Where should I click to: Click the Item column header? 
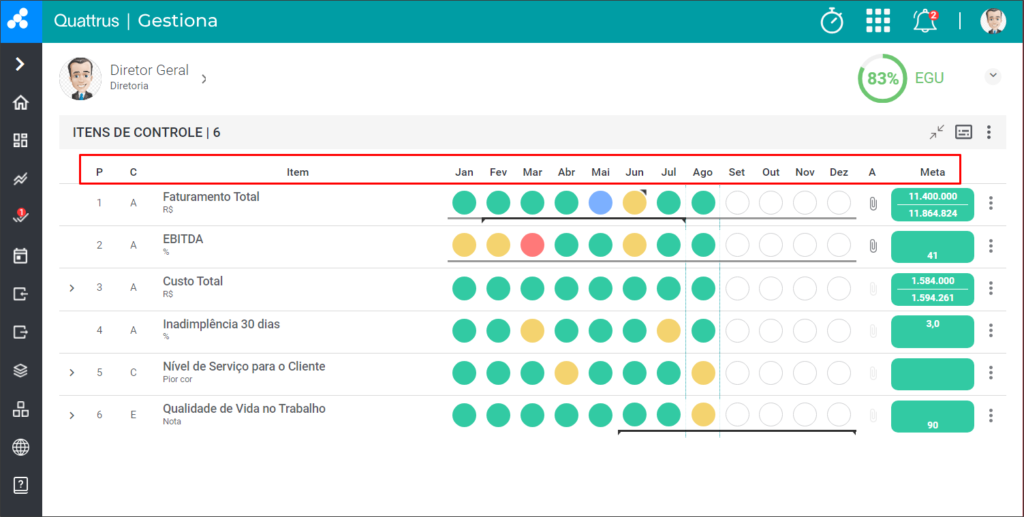(x=298, y=172)
